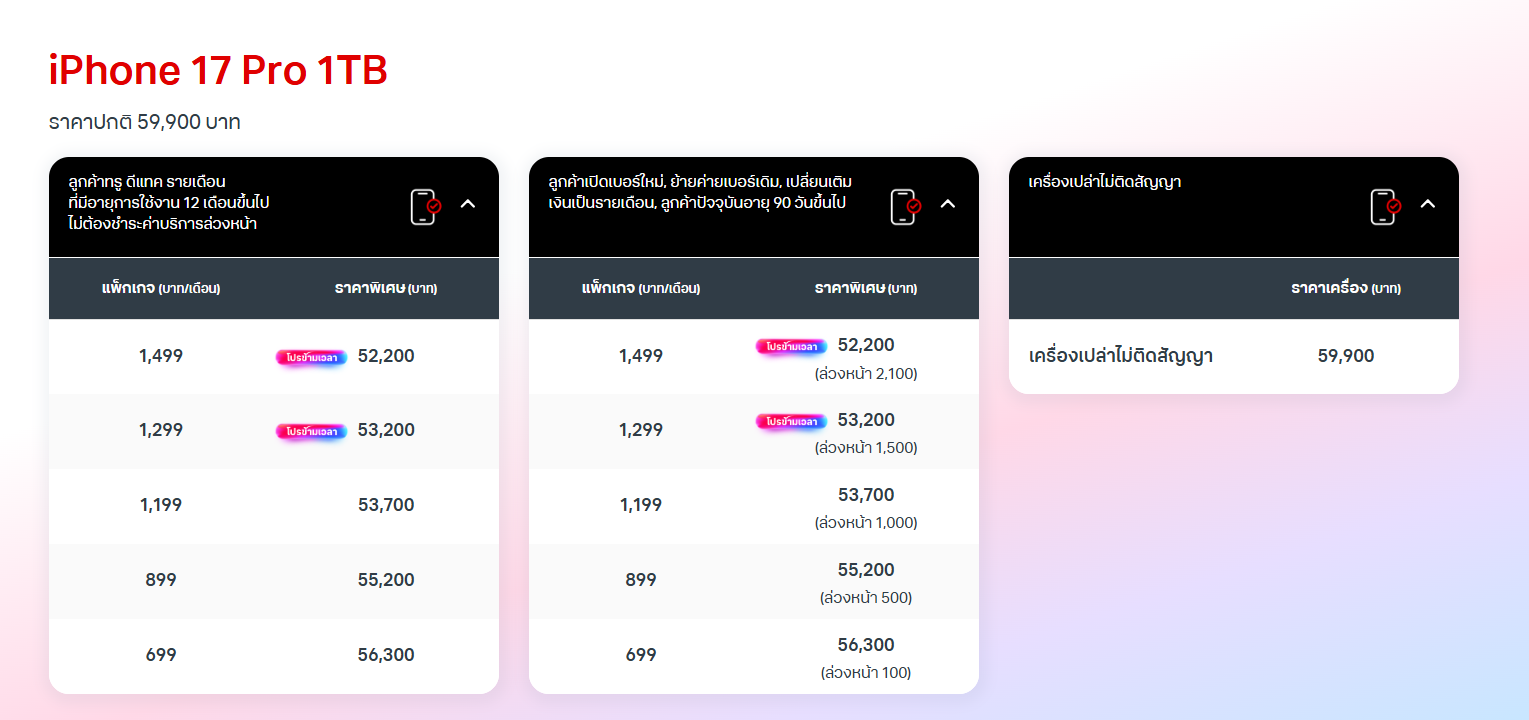The image size is (1529, 720).
Task: Click the "แพ็กเกจ" column header in the new-number card
Action: 641,288
